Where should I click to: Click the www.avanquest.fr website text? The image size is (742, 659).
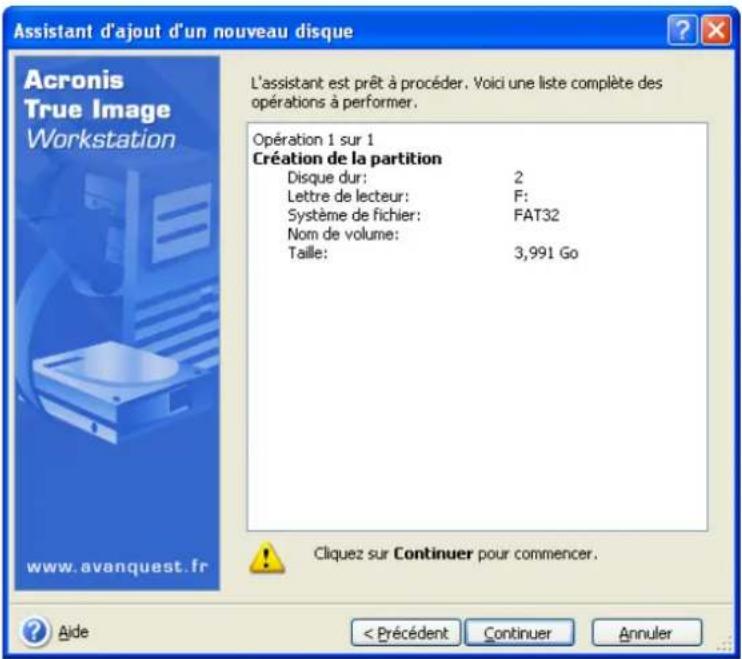click(117, 566)
